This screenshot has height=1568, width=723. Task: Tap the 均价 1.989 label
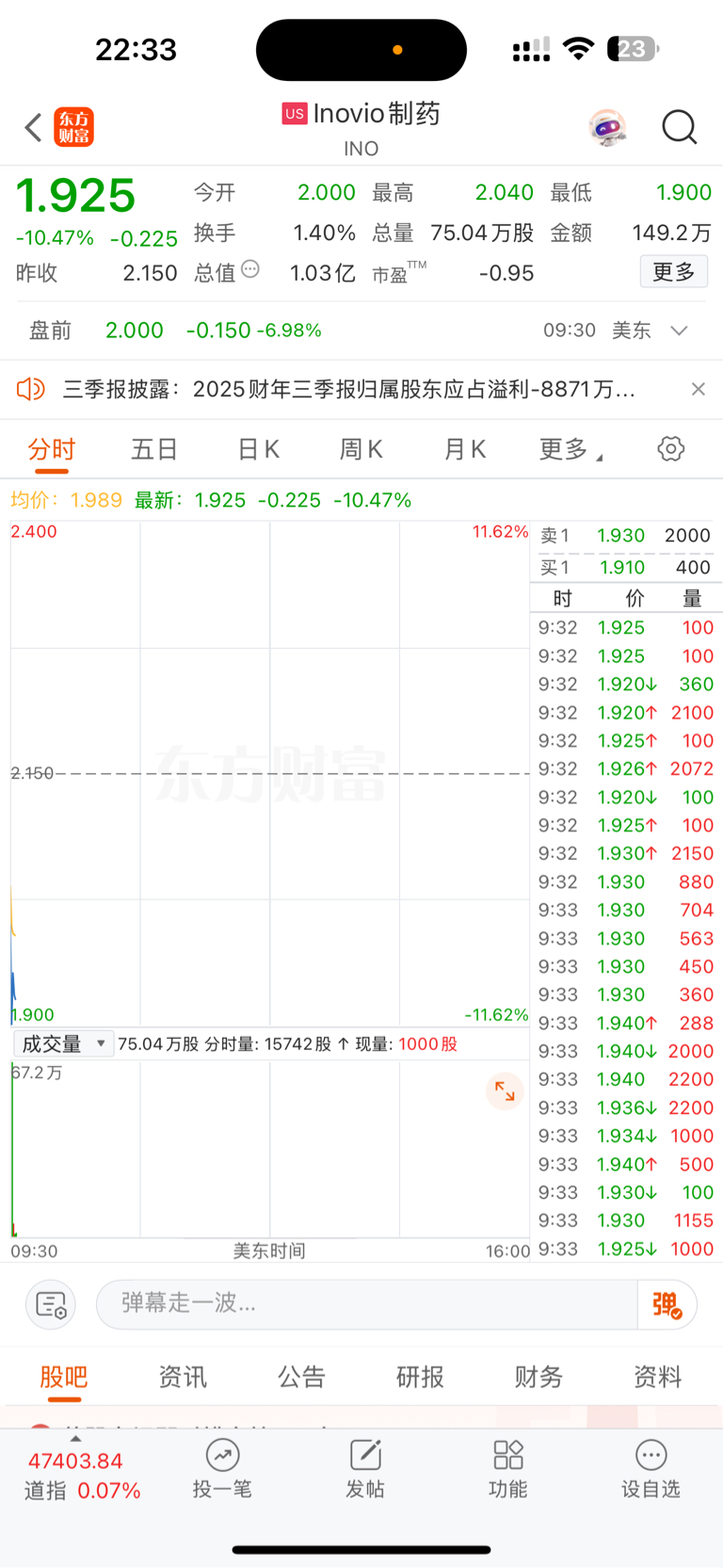66,500
